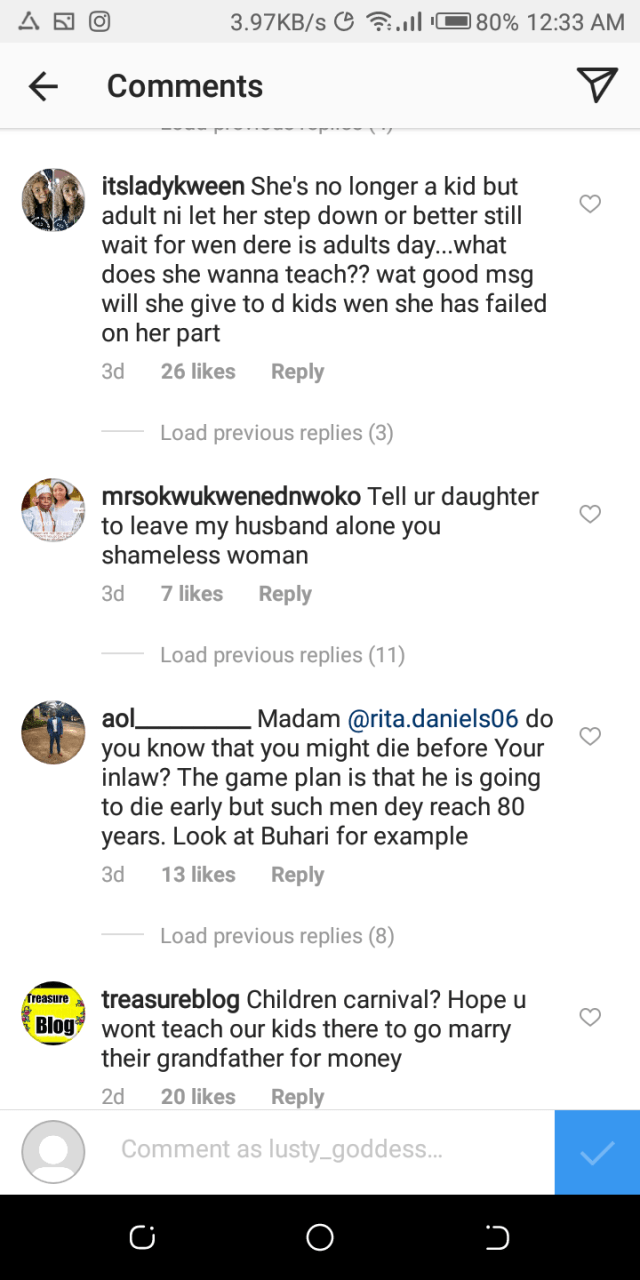The image size is (640, 1280).
Task: Like the treasureblog comment
Action: tap(590, 1017)
